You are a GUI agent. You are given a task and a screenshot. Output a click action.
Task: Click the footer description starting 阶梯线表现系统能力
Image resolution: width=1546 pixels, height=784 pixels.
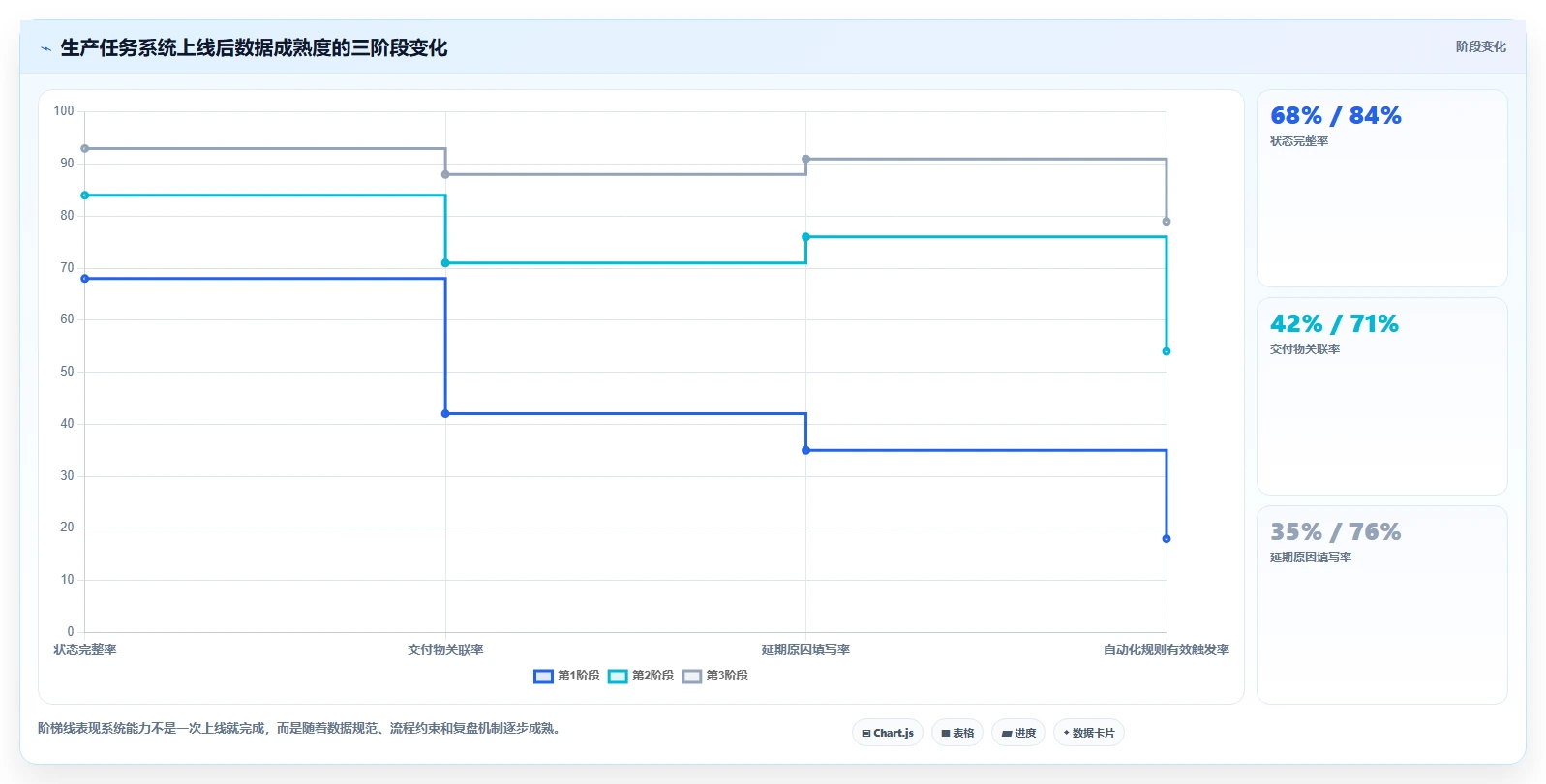pyautogui.click(x=300, y=729)
